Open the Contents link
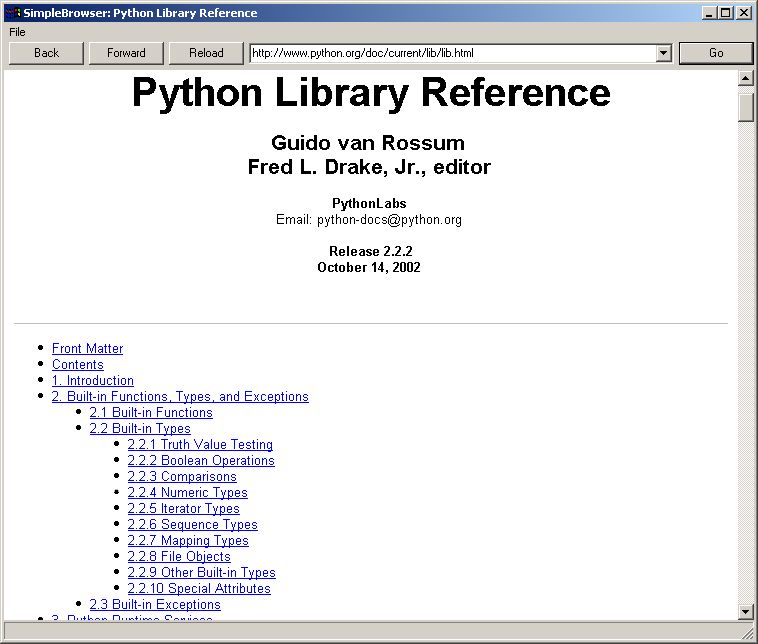The image size is (758, 644). point(78,364)
